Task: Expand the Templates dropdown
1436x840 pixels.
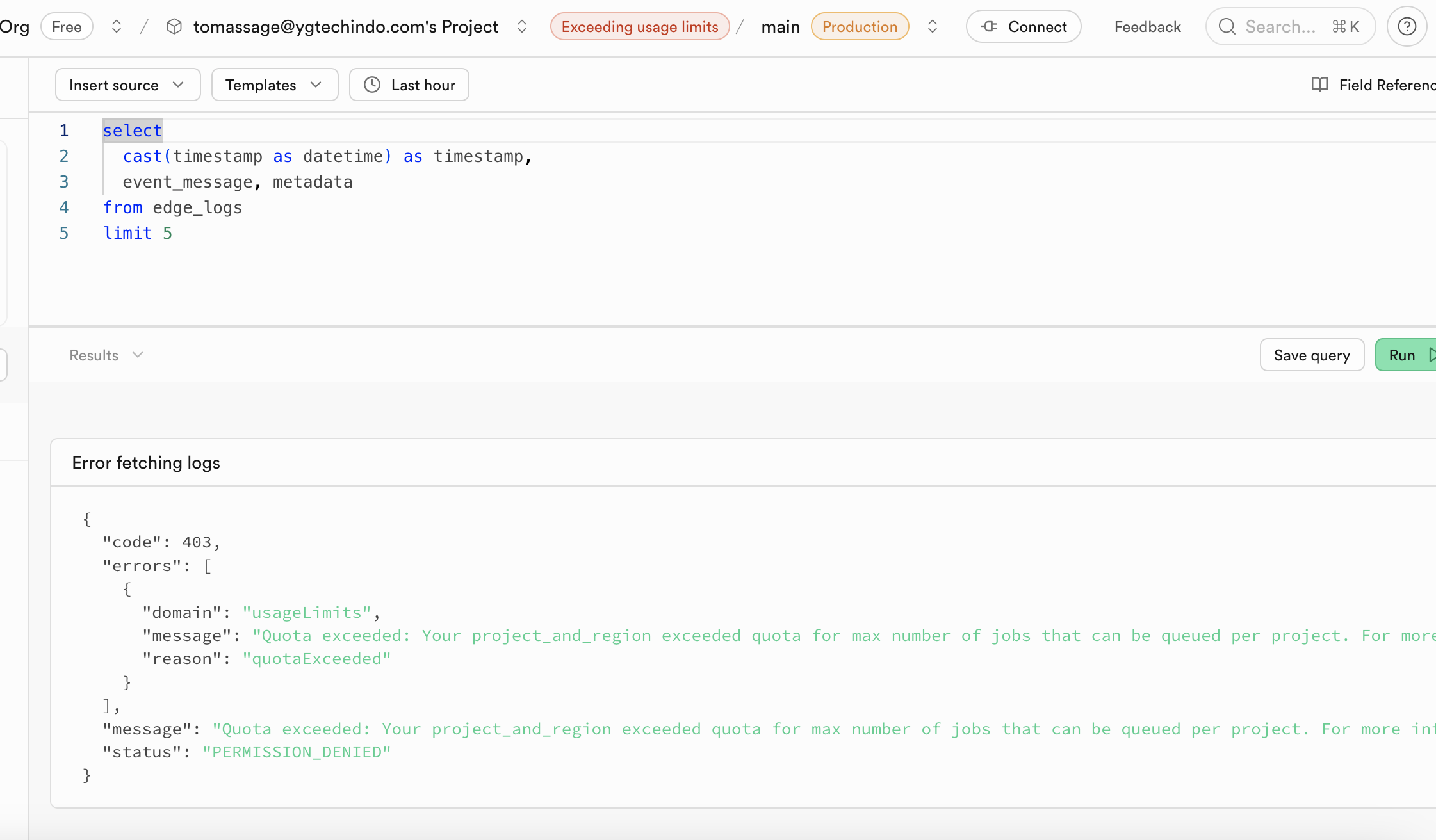Action: pos(274,85)
